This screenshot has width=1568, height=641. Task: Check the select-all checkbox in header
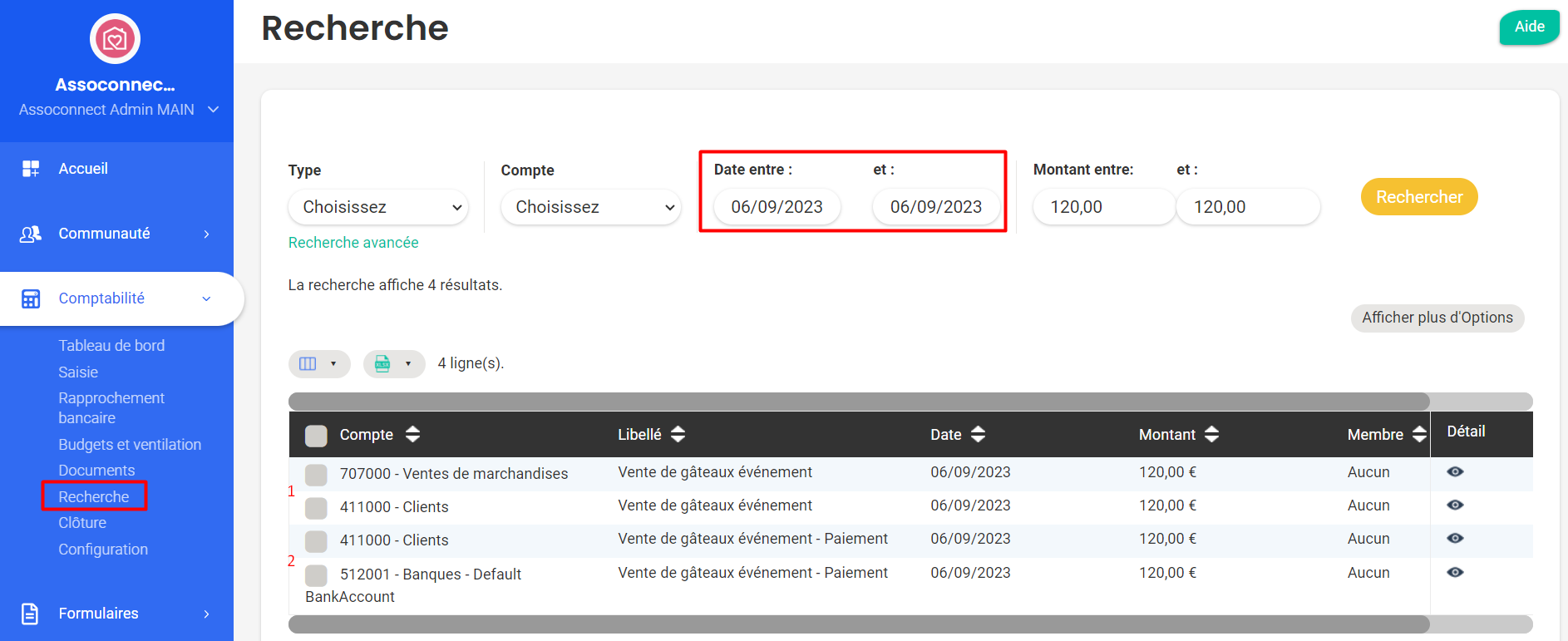tap(316, 436)
